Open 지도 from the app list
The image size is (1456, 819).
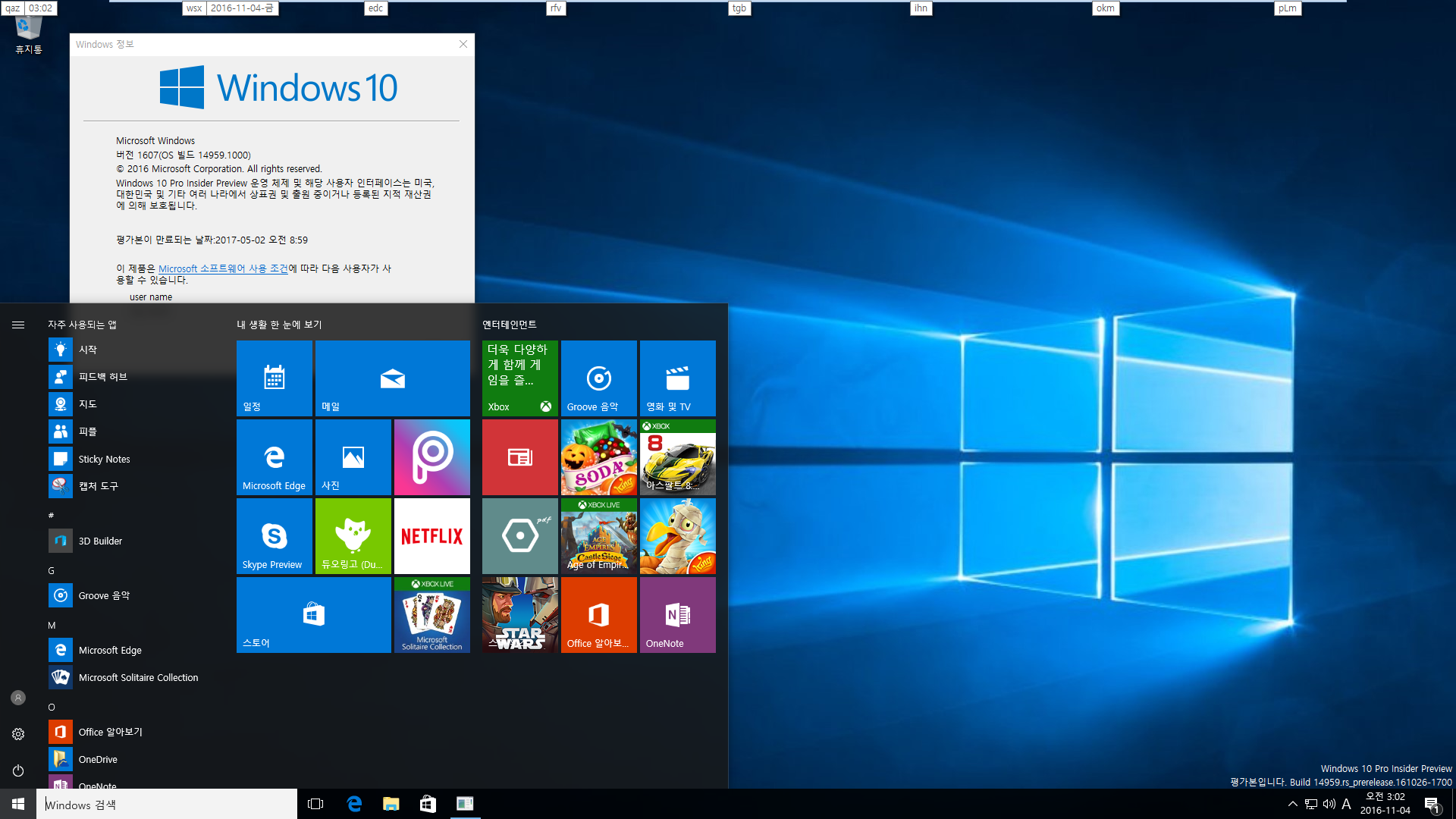pos(136,404)
